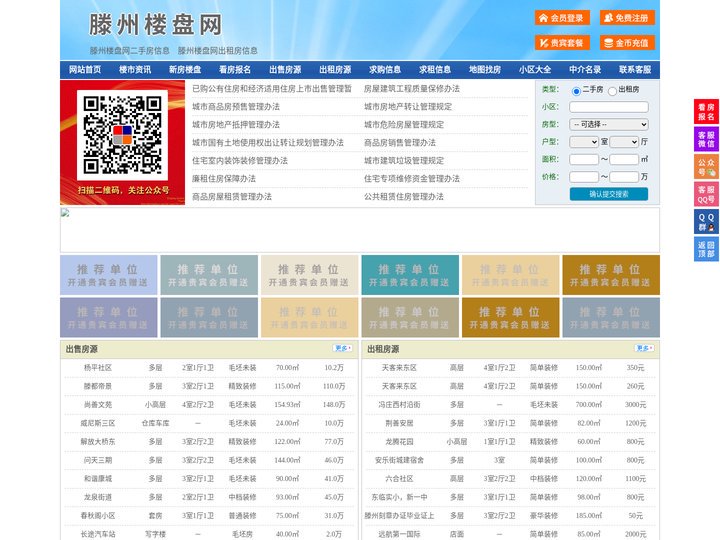This screenshot has width=720, height=540.
Task: Open the 龙腾花园 rental listing
Action: click(x=399, y=442)
